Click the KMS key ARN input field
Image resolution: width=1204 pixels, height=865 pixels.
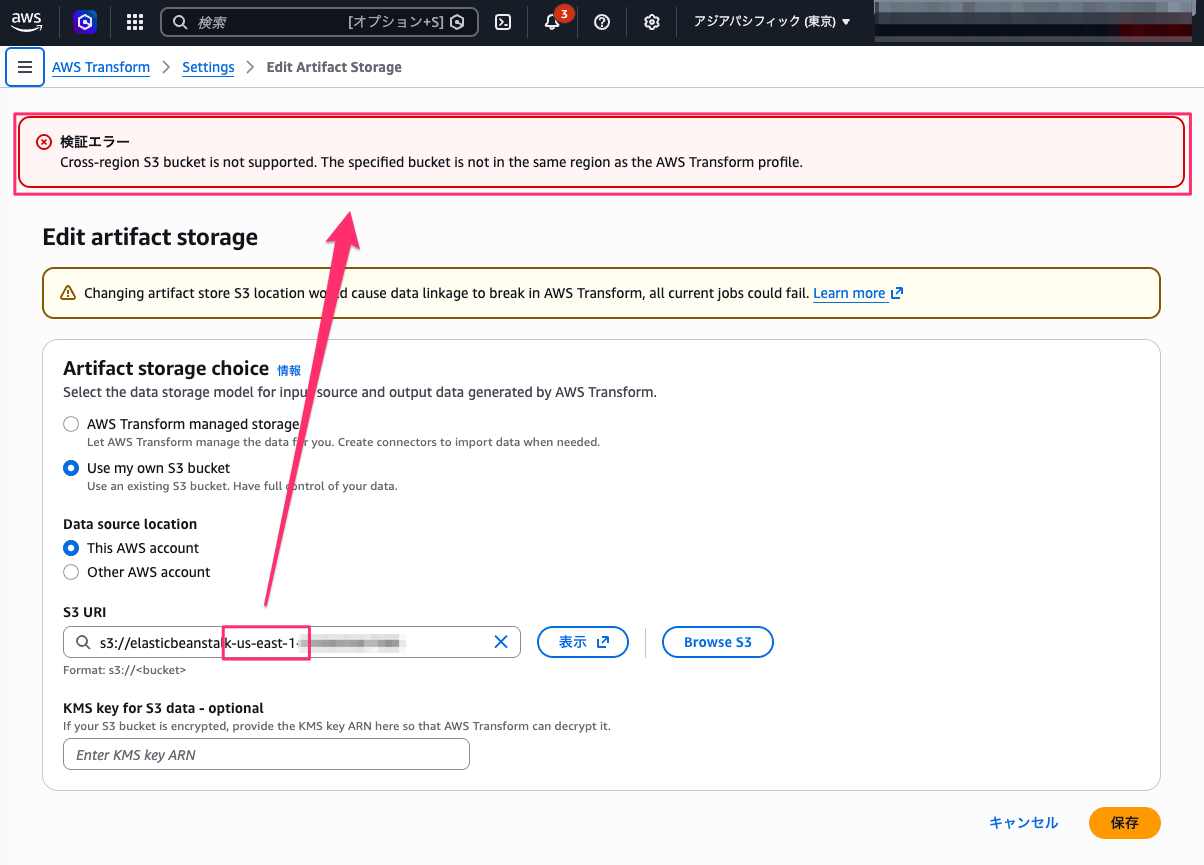click(266, 755)
